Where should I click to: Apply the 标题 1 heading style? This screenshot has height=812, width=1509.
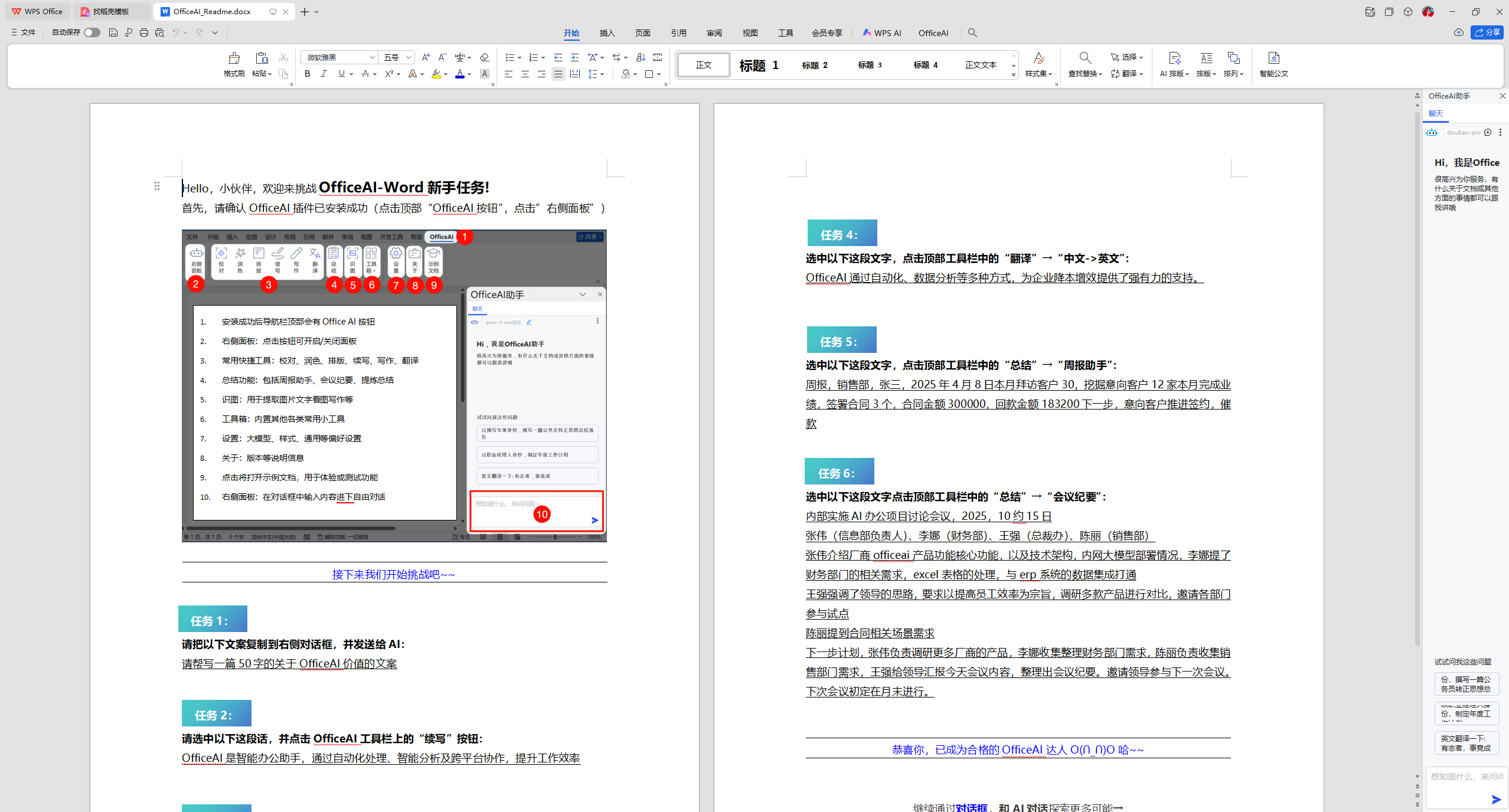point(759,65)
